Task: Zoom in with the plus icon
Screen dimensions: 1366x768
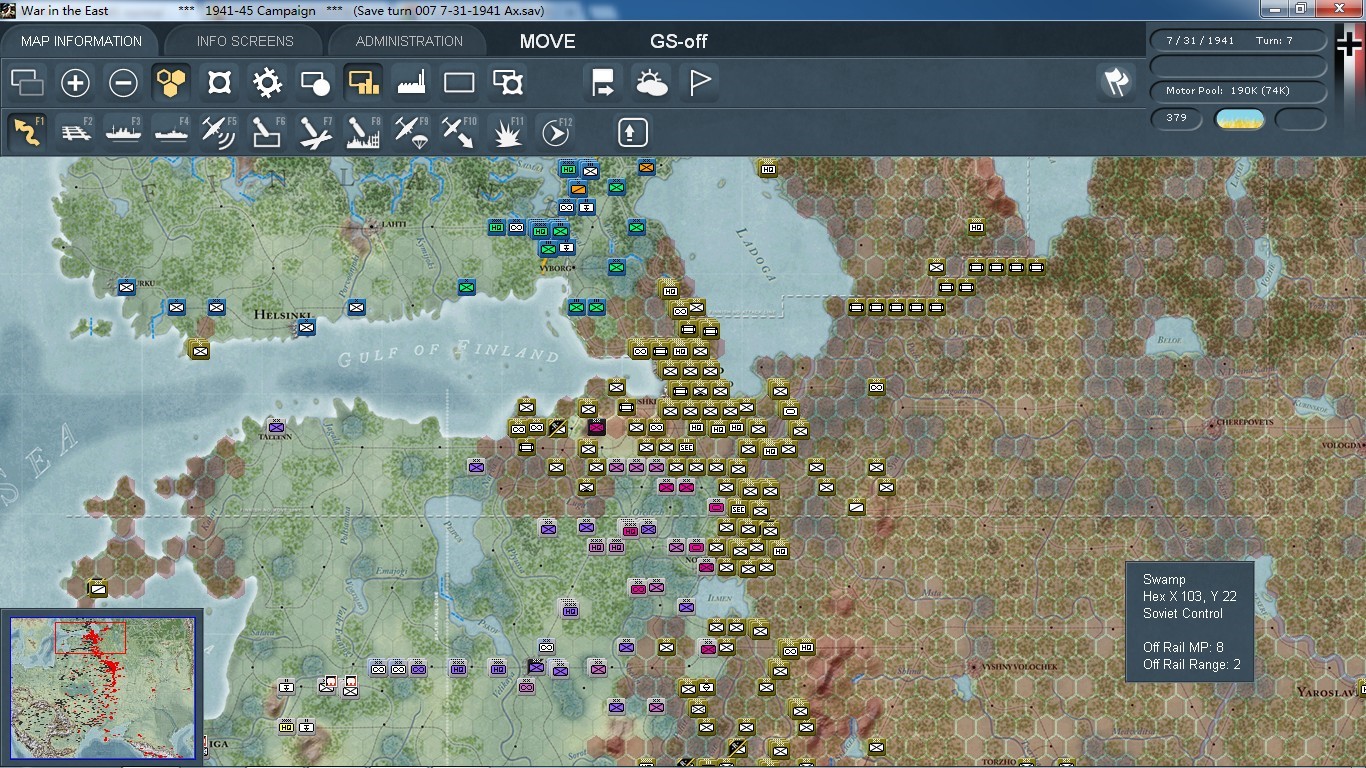Action: 76,82
